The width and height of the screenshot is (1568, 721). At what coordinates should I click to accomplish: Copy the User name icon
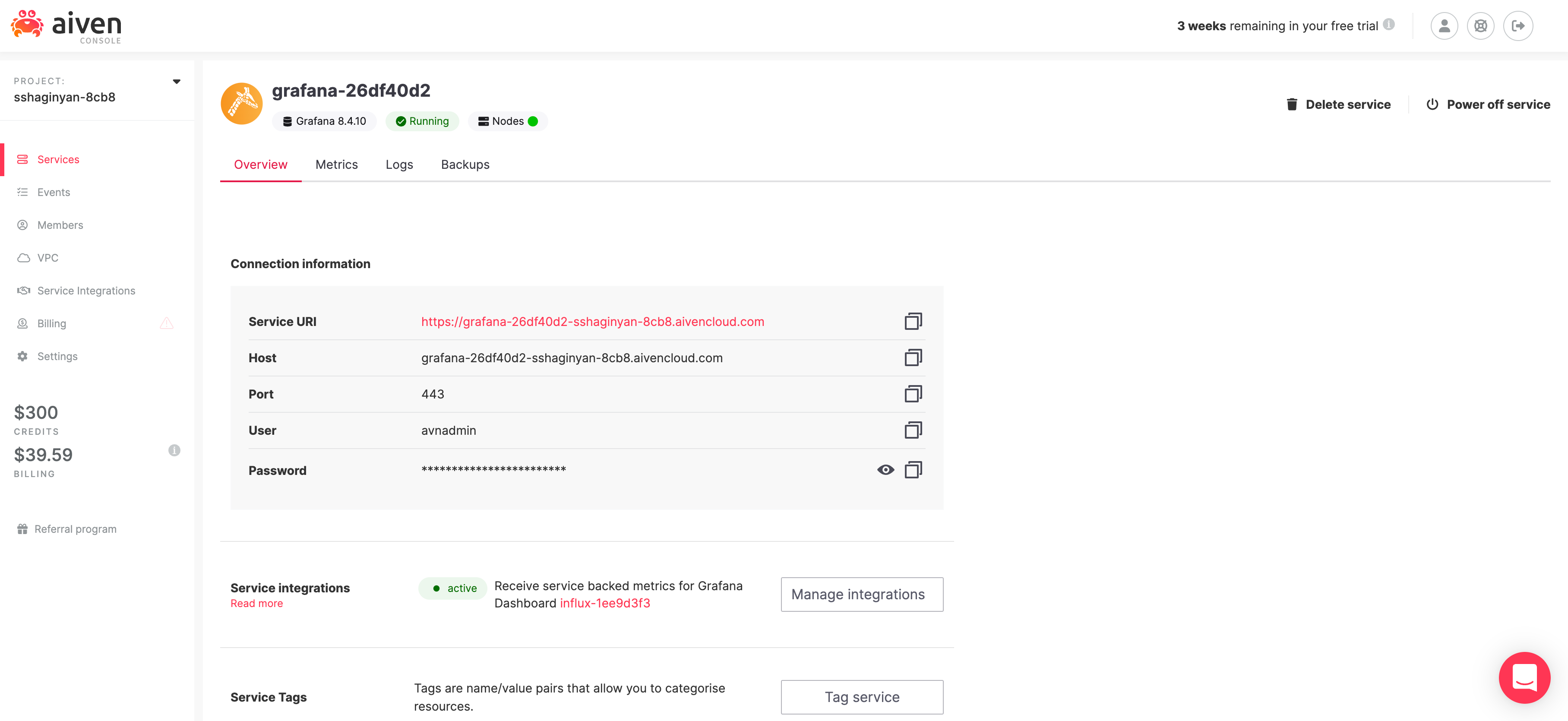(912, 430)
